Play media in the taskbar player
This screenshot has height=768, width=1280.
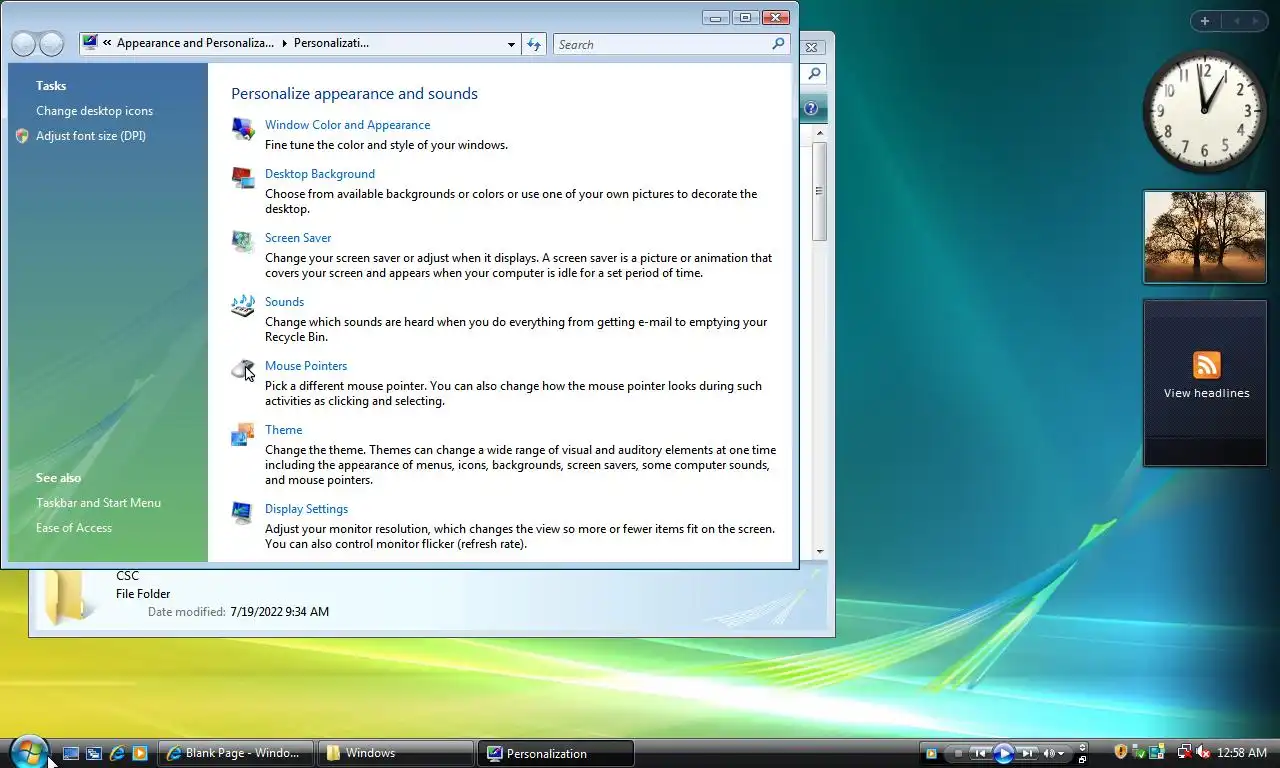(1004, 753)
